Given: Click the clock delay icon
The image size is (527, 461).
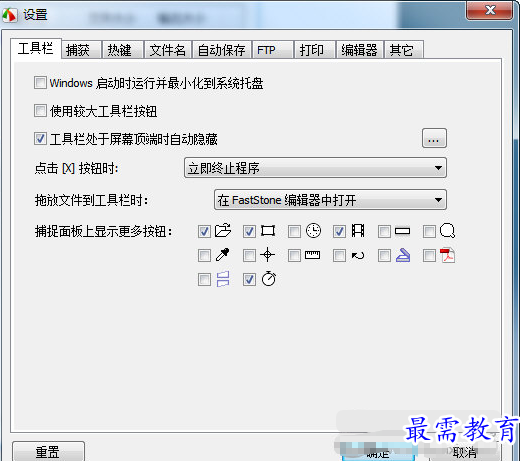Looking at the screenshot, I should click(313, 231).
